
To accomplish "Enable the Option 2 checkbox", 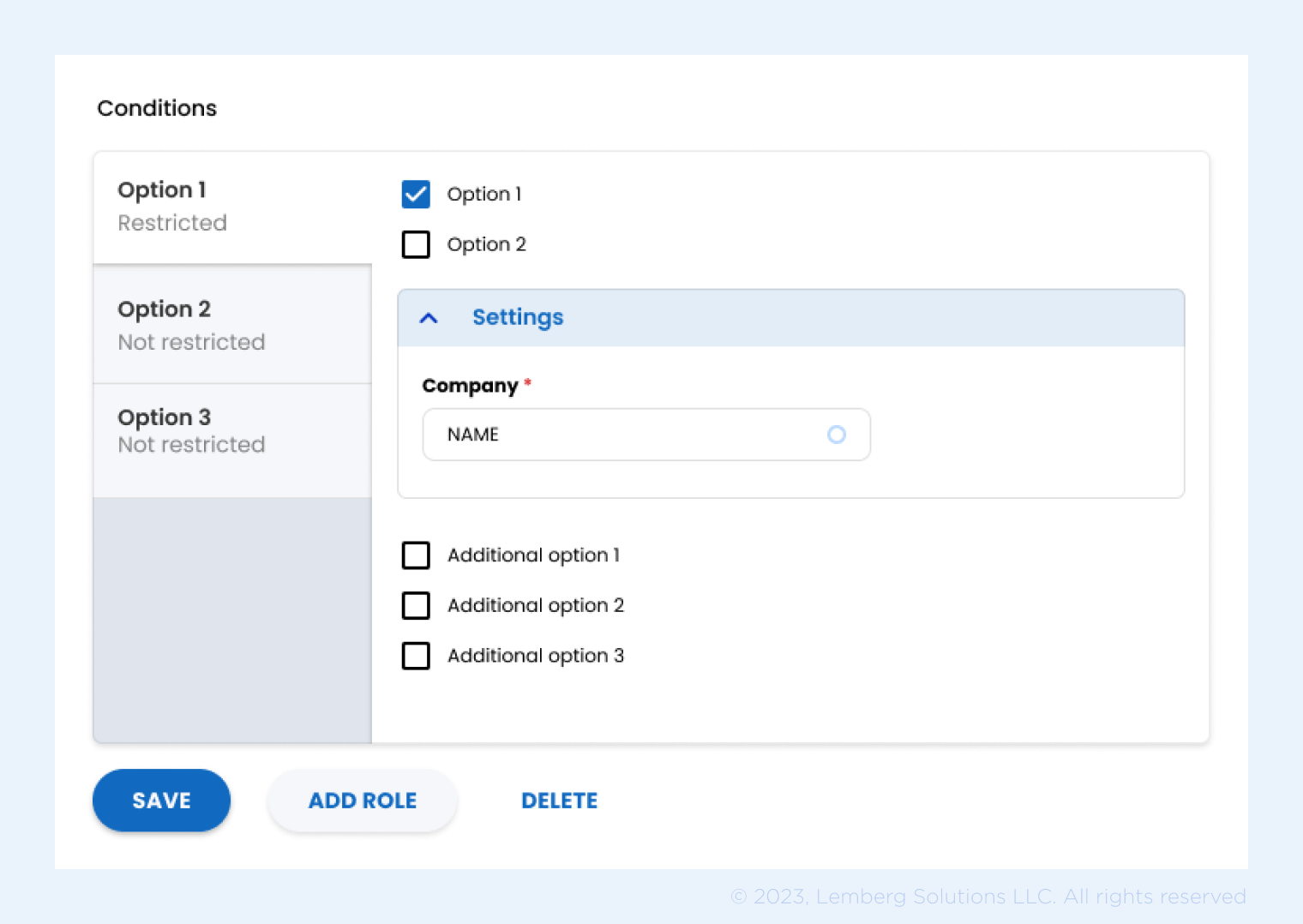I will click(416, 244).
